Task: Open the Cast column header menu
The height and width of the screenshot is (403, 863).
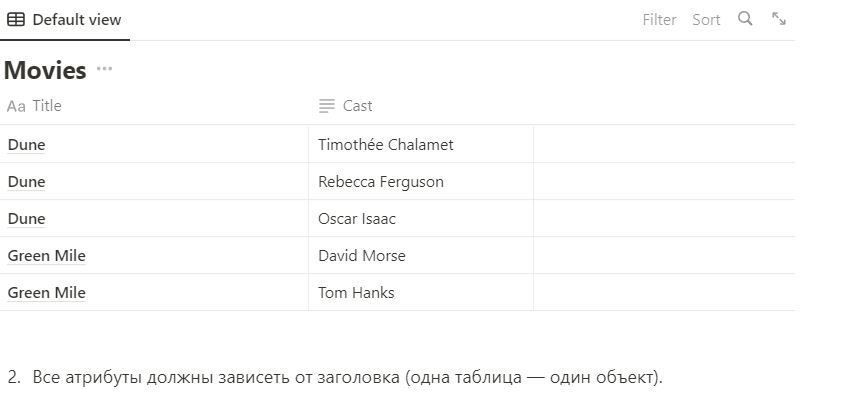Action: point(357,106)
